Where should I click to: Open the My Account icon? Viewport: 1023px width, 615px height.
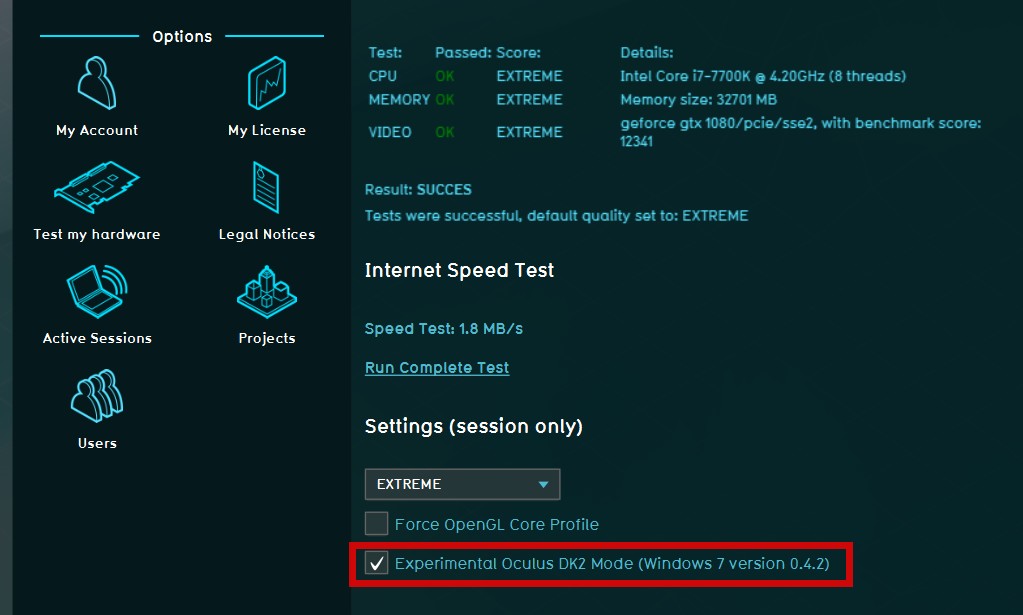coord(97,84)
